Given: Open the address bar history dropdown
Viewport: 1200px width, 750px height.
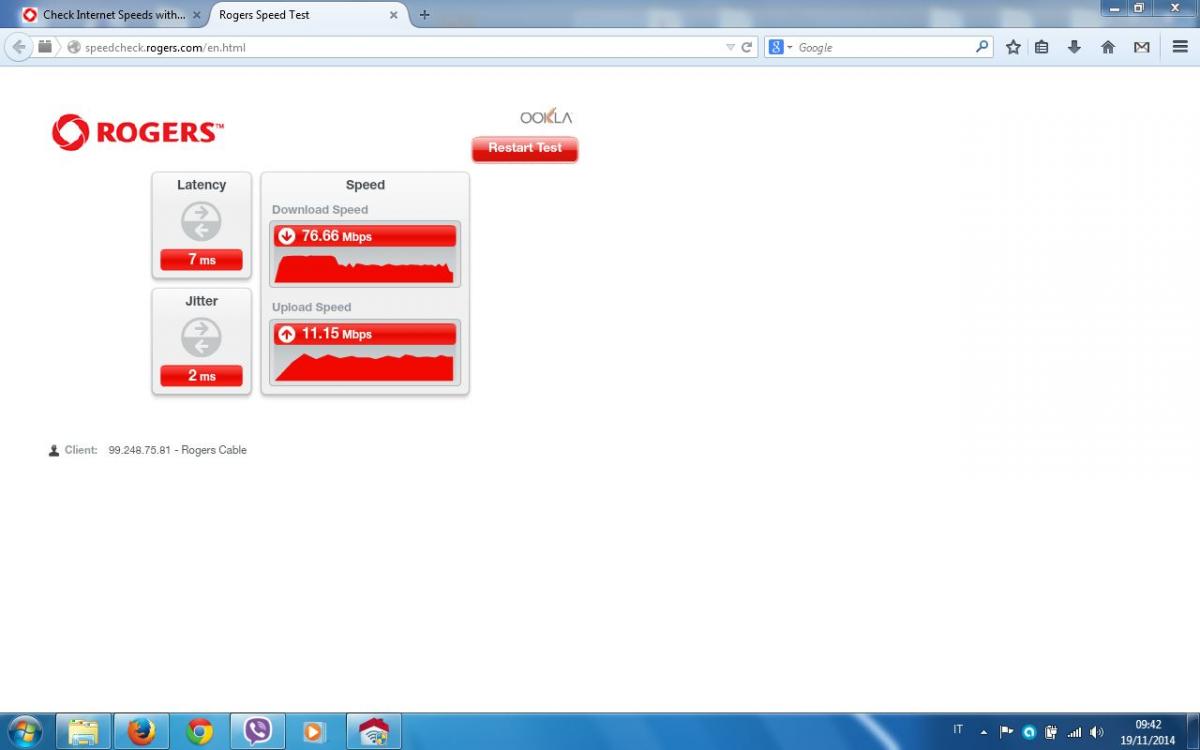Looking at the screenshot, I should [730, 47].
